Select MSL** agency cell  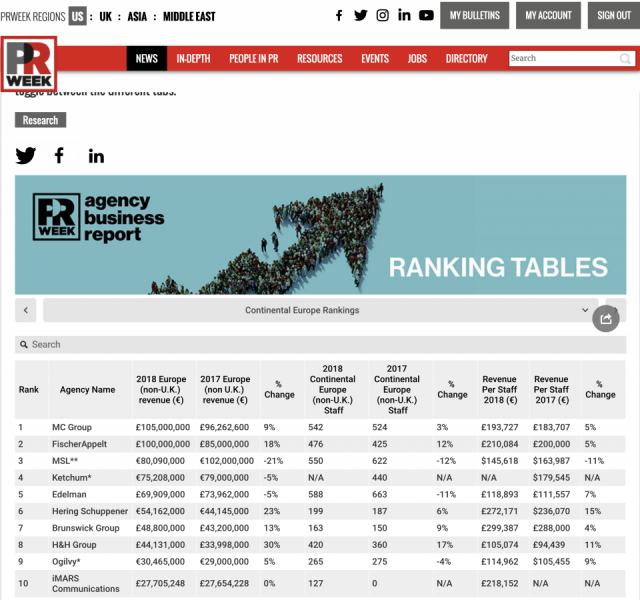tap(65, 461)
